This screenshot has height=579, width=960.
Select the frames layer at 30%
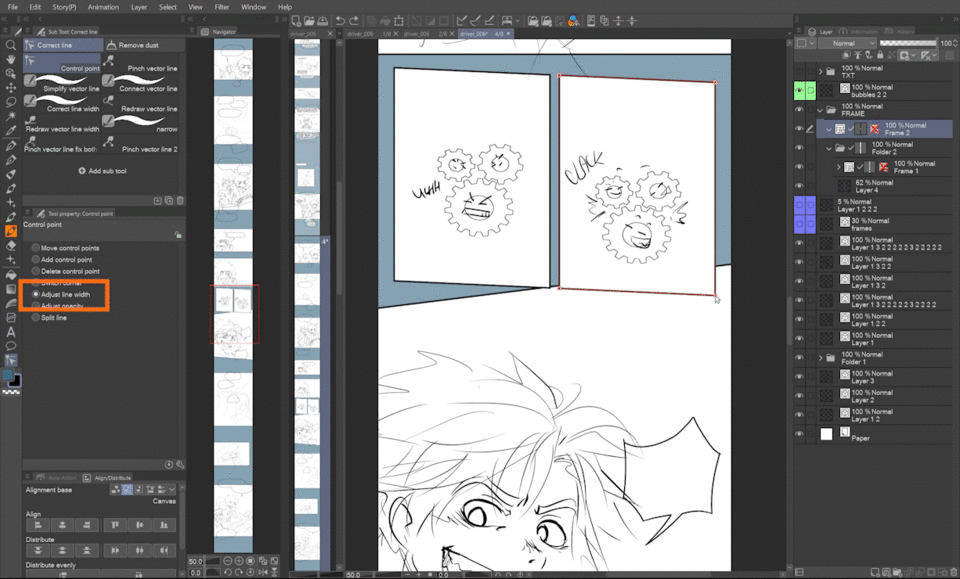885,224
